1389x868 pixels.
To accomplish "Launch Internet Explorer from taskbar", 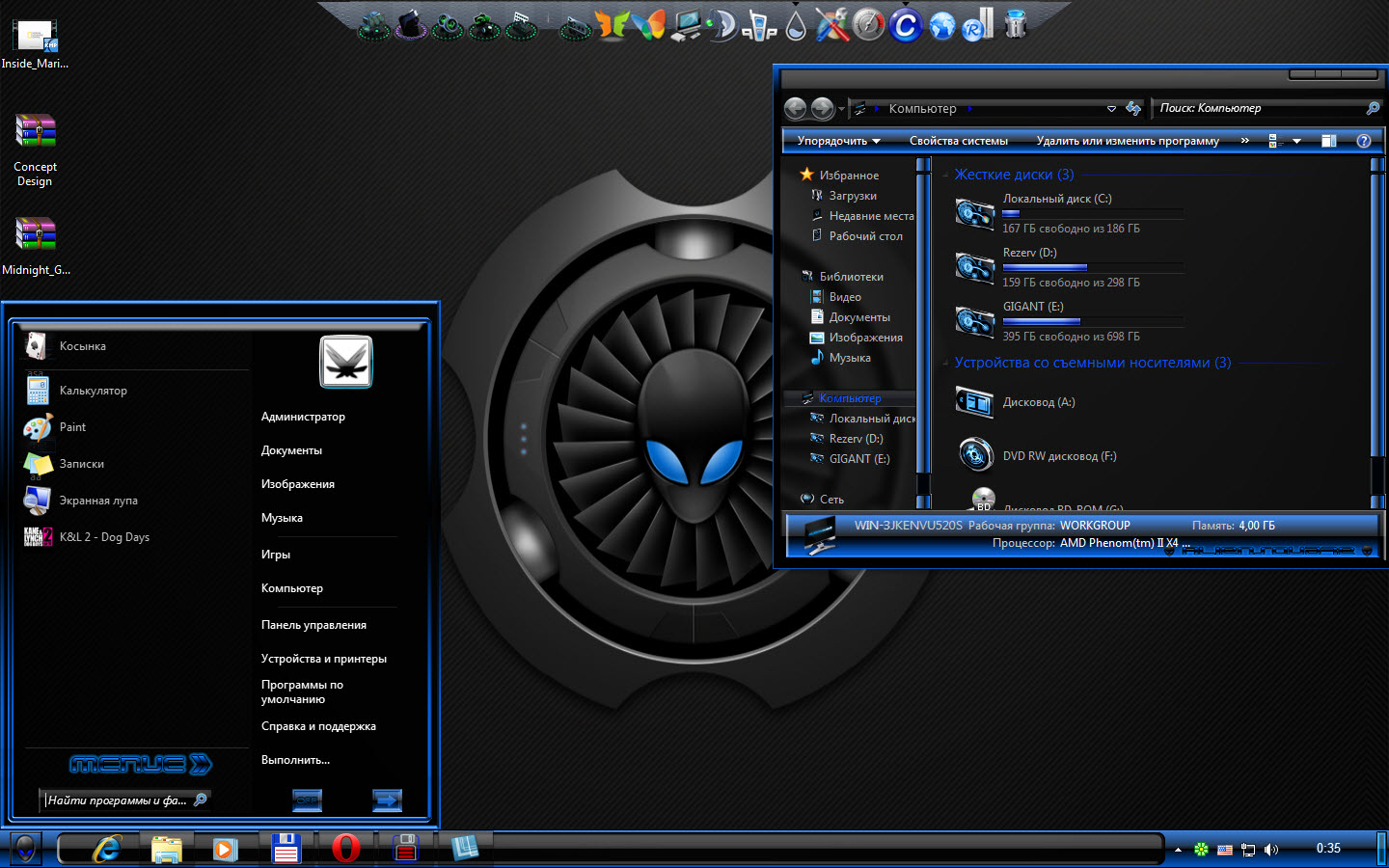I will click(106, 849).
